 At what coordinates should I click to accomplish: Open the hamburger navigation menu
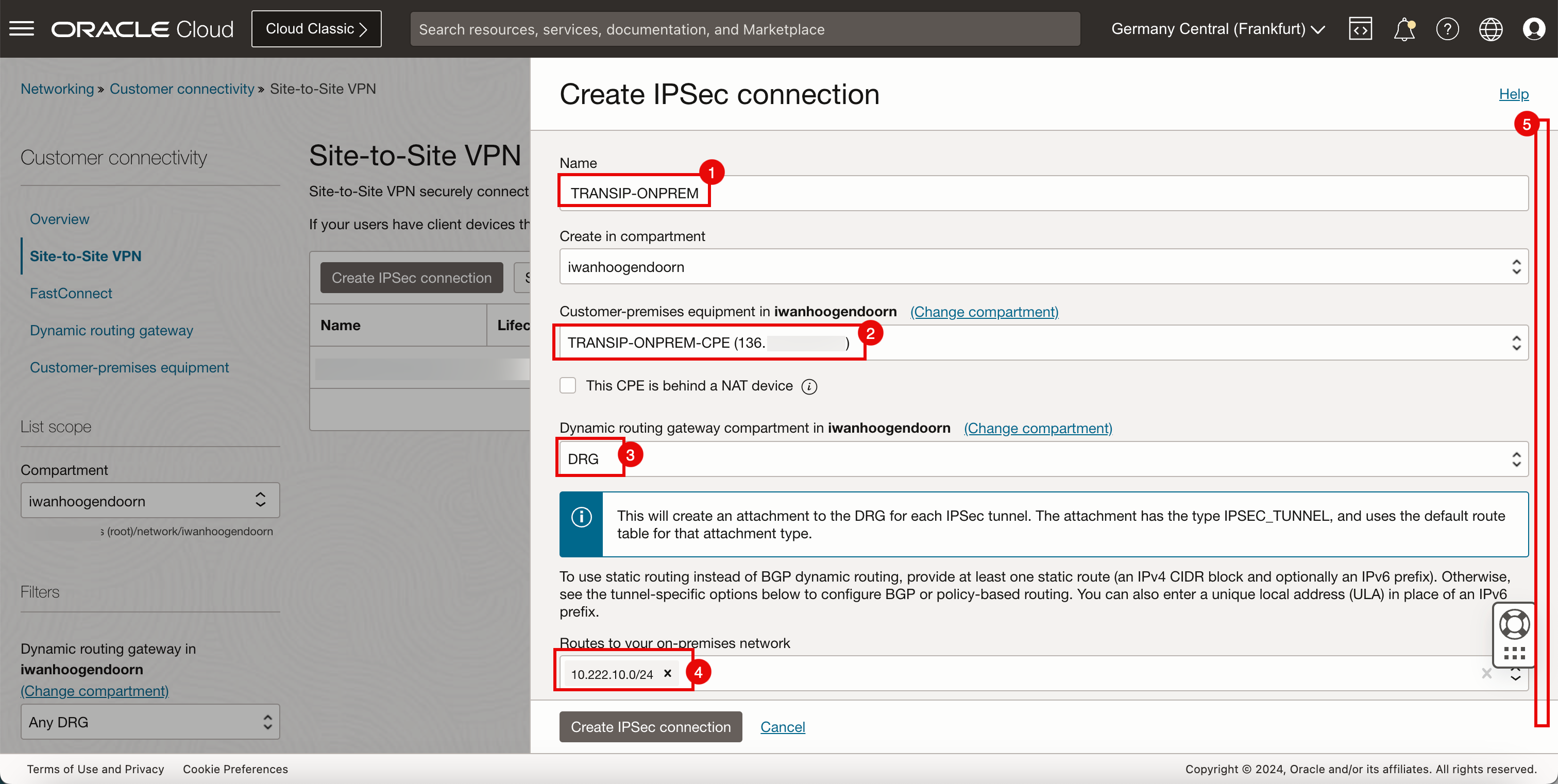(x=22, y=28)
